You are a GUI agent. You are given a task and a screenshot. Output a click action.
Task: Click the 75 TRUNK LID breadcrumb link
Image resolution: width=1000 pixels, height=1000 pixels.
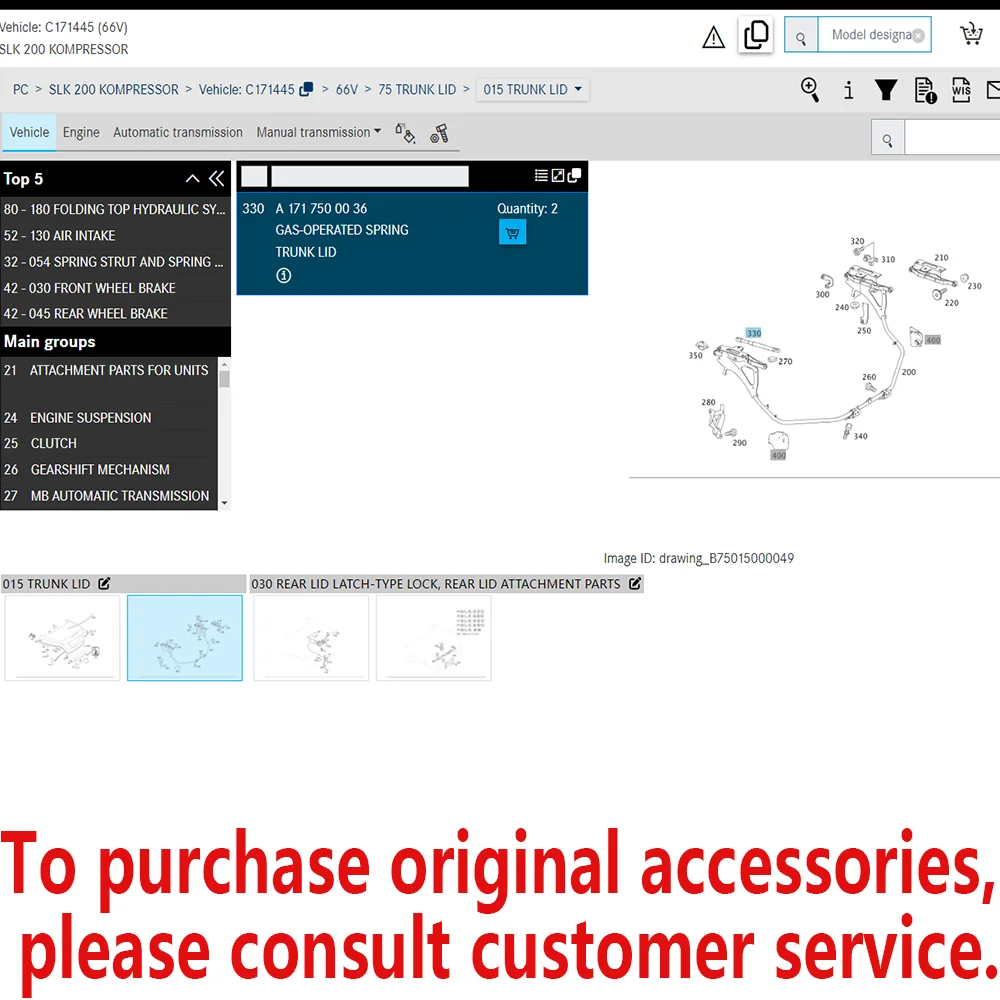coord(417,89)
